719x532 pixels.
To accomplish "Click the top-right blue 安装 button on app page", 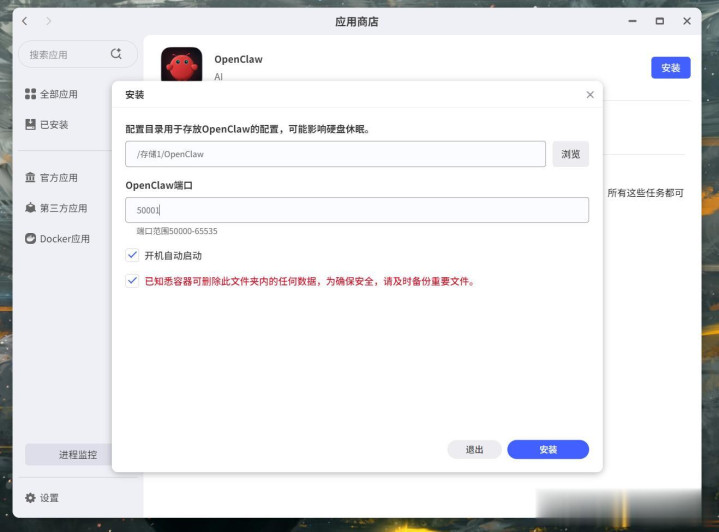I will (670, 68).
